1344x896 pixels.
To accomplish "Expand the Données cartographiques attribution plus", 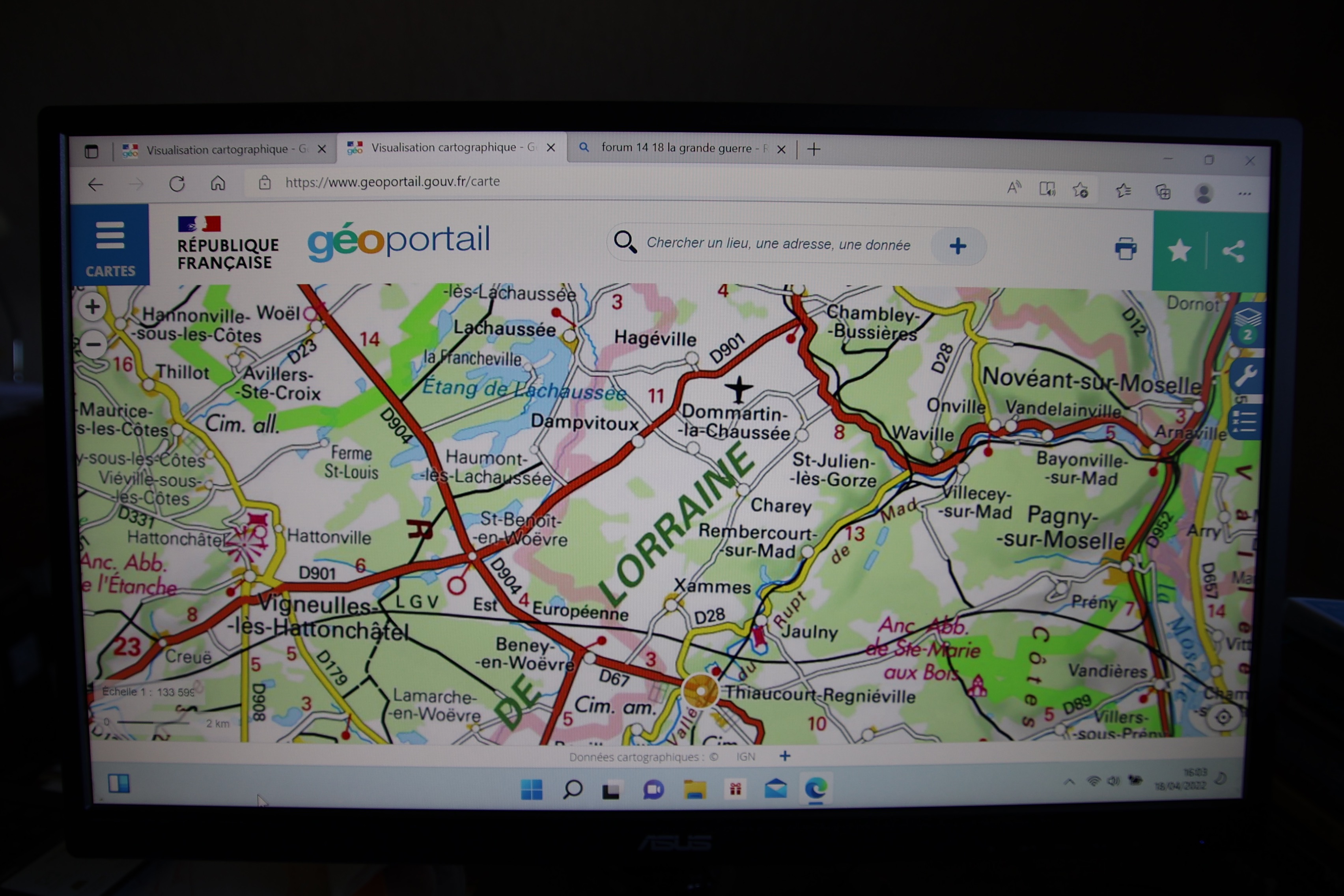I will point(784,756).
